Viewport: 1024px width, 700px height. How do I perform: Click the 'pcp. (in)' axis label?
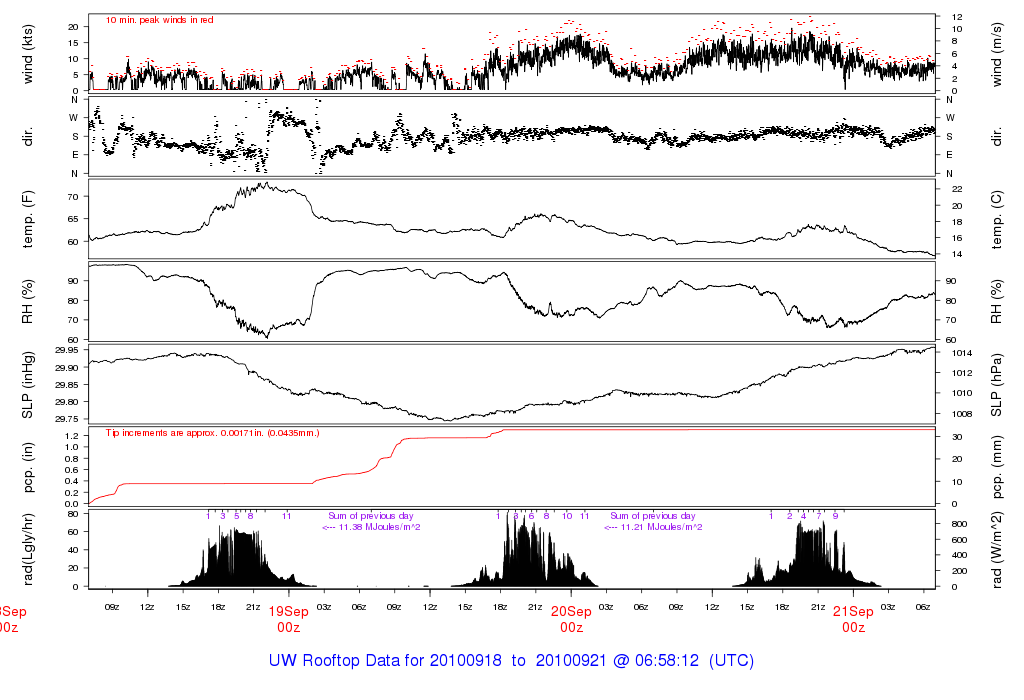pos(27,467)
